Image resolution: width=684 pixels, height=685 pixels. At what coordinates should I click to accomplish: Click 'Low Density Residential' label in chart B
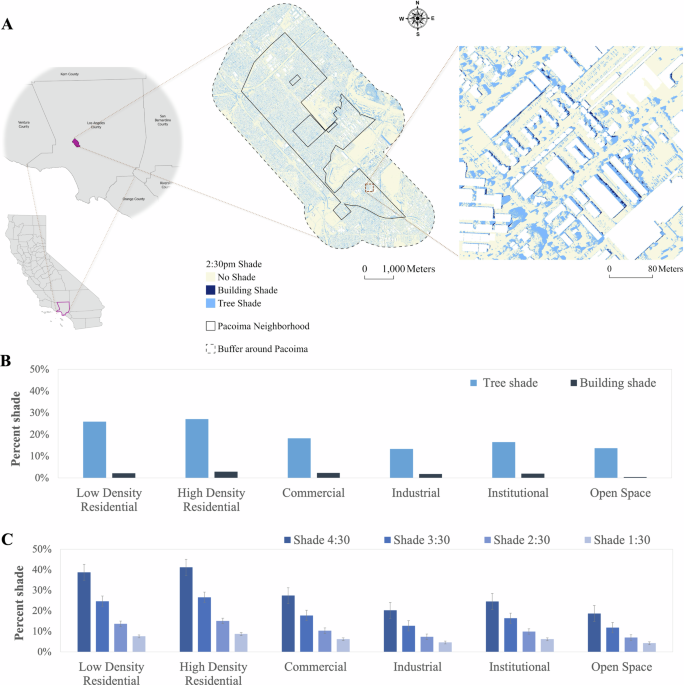click(x=109, y=500)
